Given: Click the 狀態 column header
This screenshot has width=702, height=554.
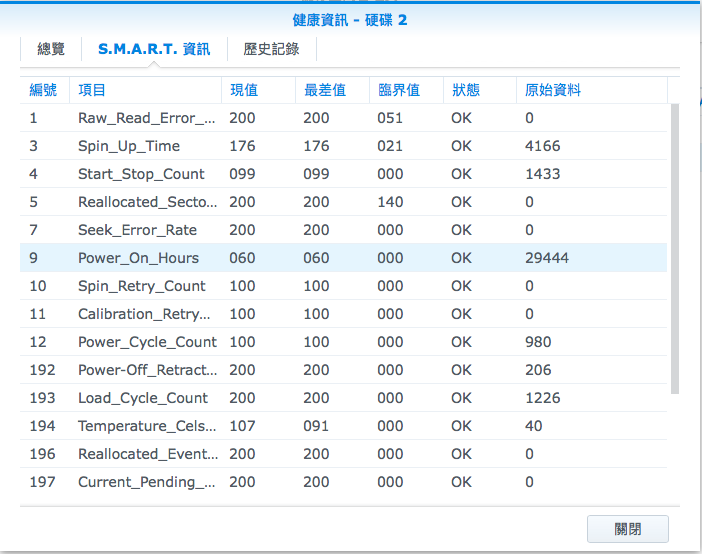Looking at the screenshot, I should click(479, 90).
